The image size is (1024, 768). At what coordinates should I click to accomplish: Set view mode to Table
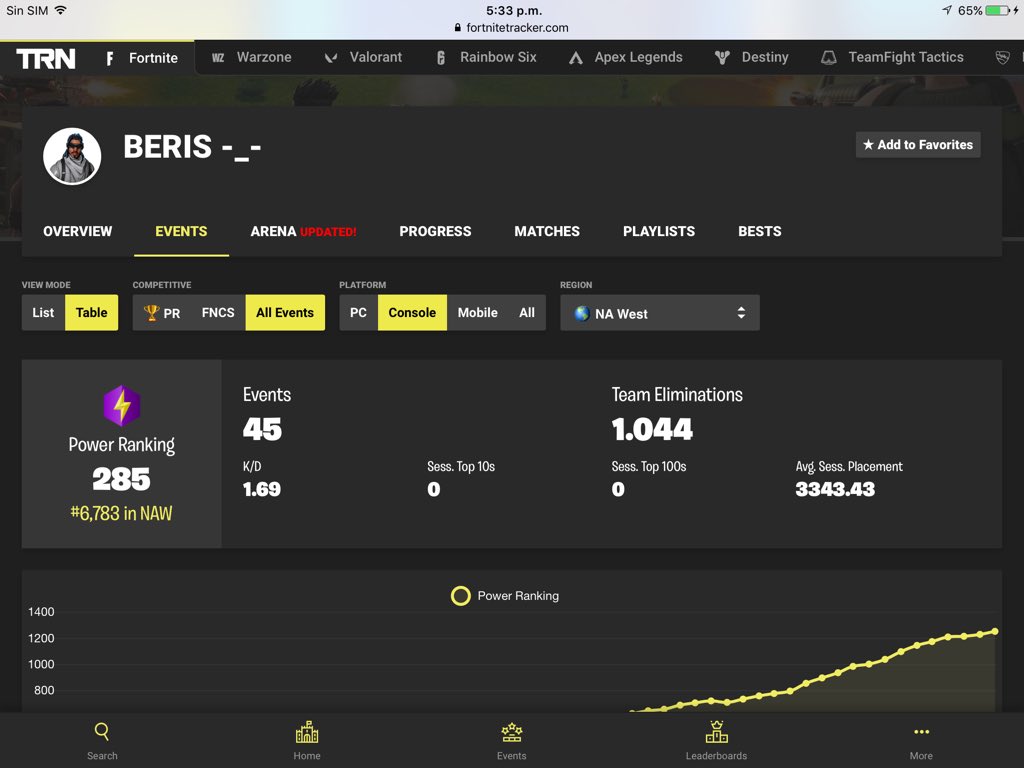tap(91, 313)
